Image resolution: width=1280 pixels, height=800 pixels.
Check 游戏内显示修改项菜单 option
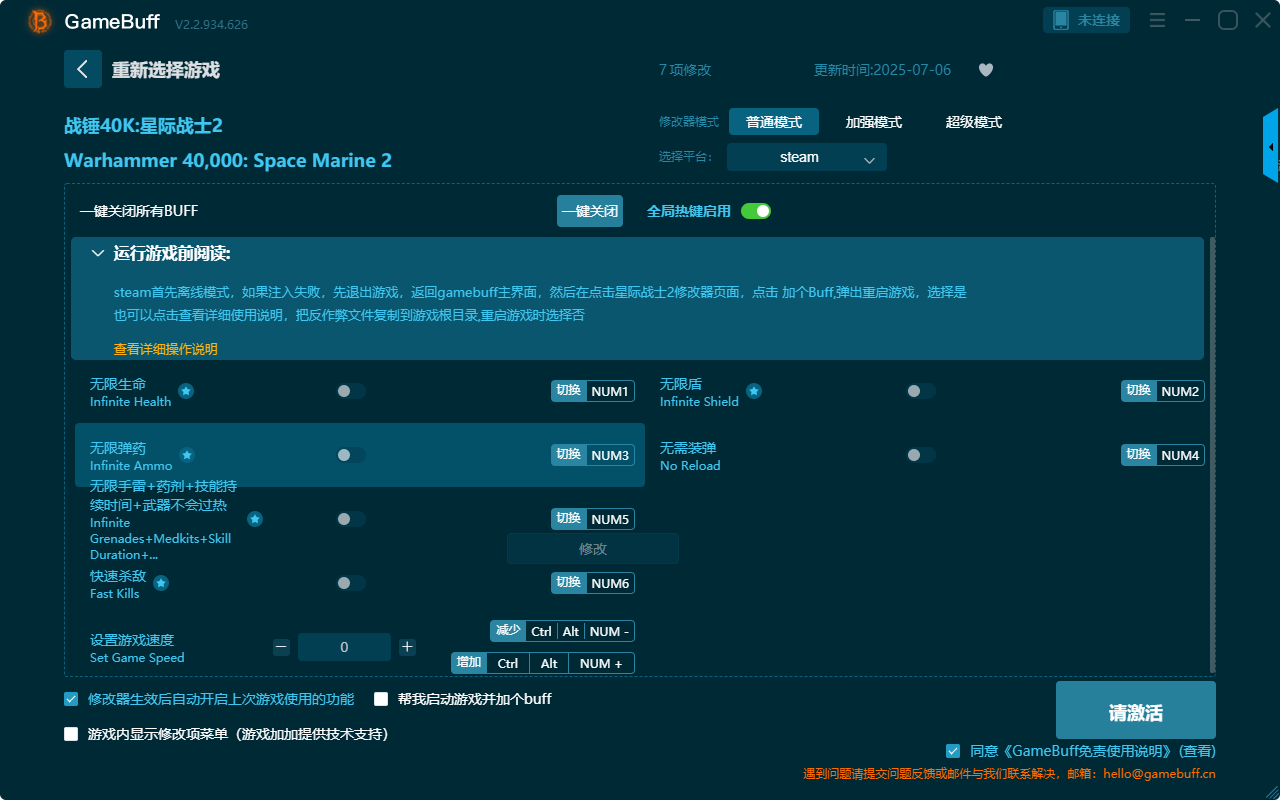point(70,733)
